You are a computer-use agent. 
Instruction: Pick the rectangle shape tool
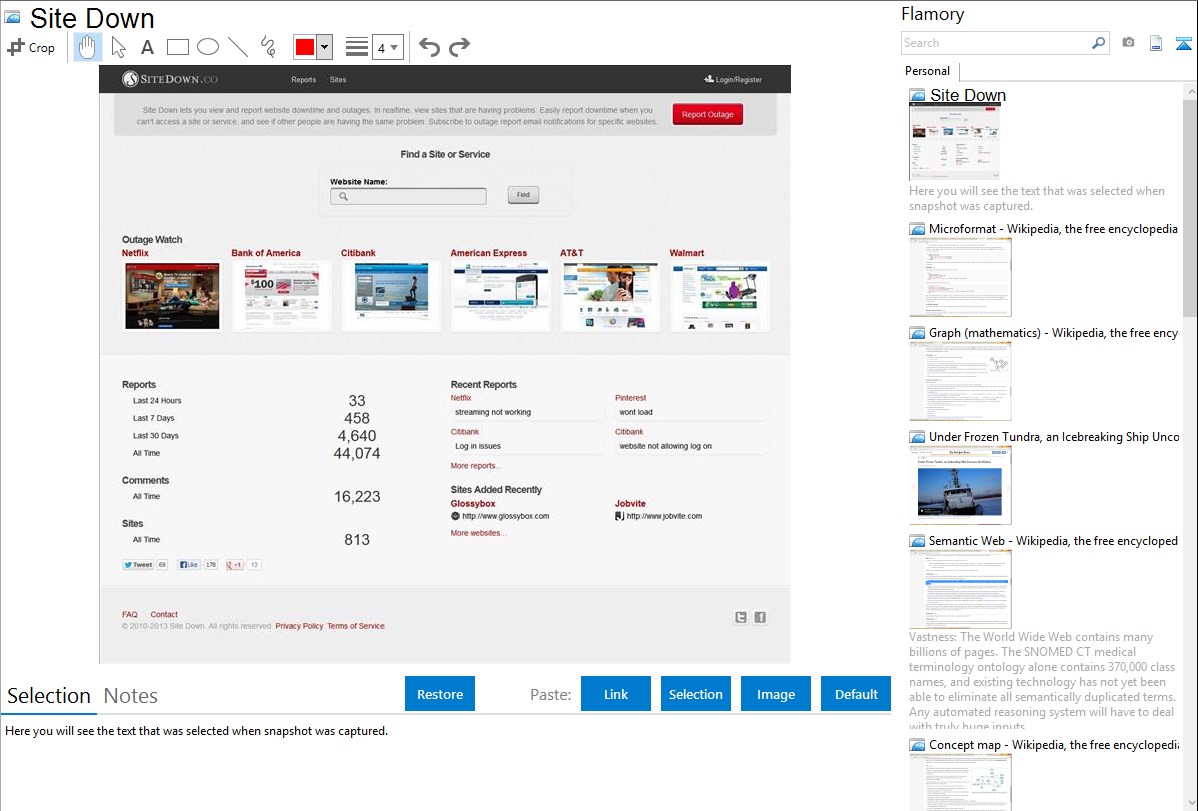pyautogui.click(x=177, y=47)
